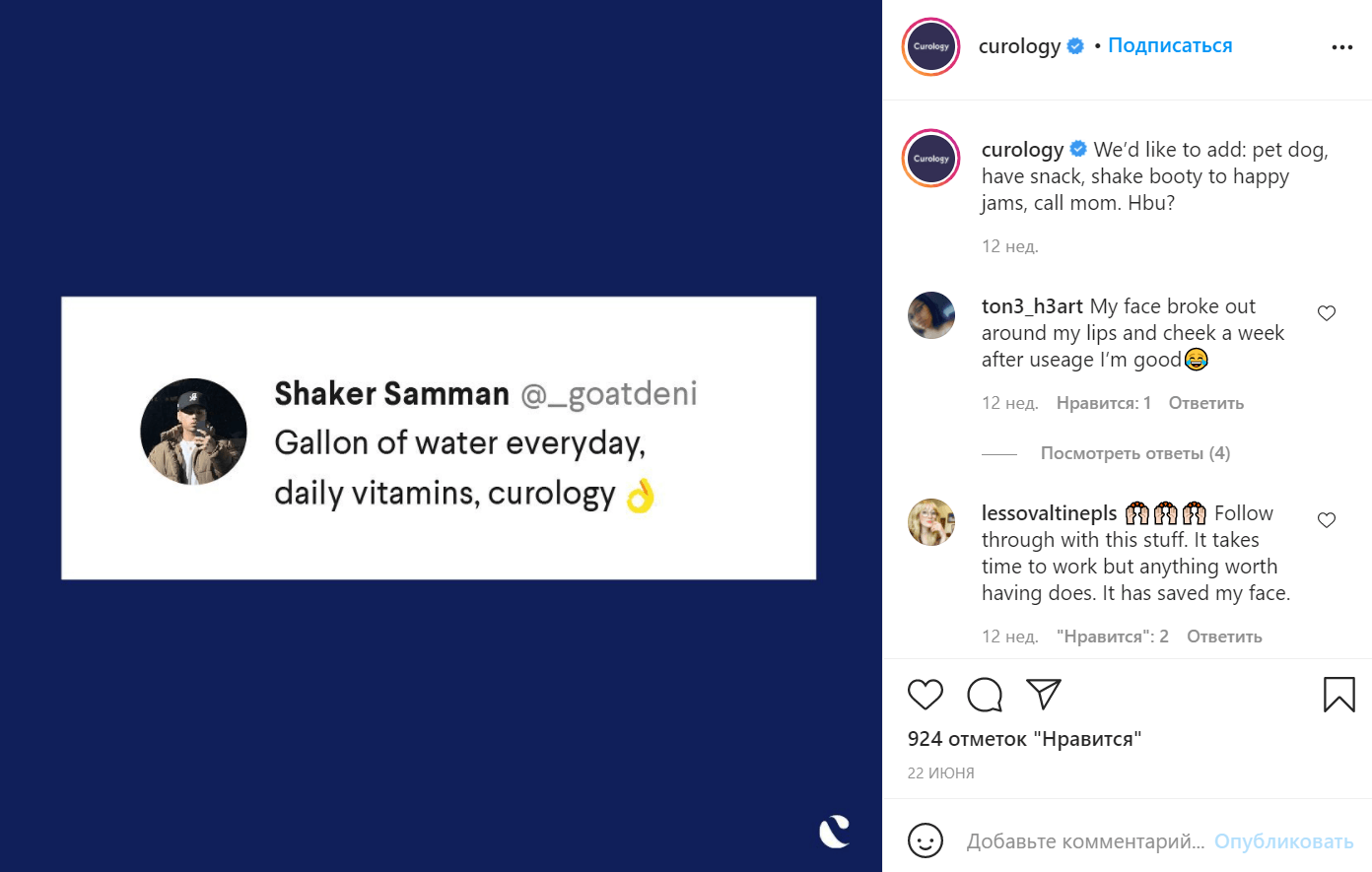1372x872 pixels.
Task: Open lessovaltinepls's profile picture
Action: click(930, 522)
